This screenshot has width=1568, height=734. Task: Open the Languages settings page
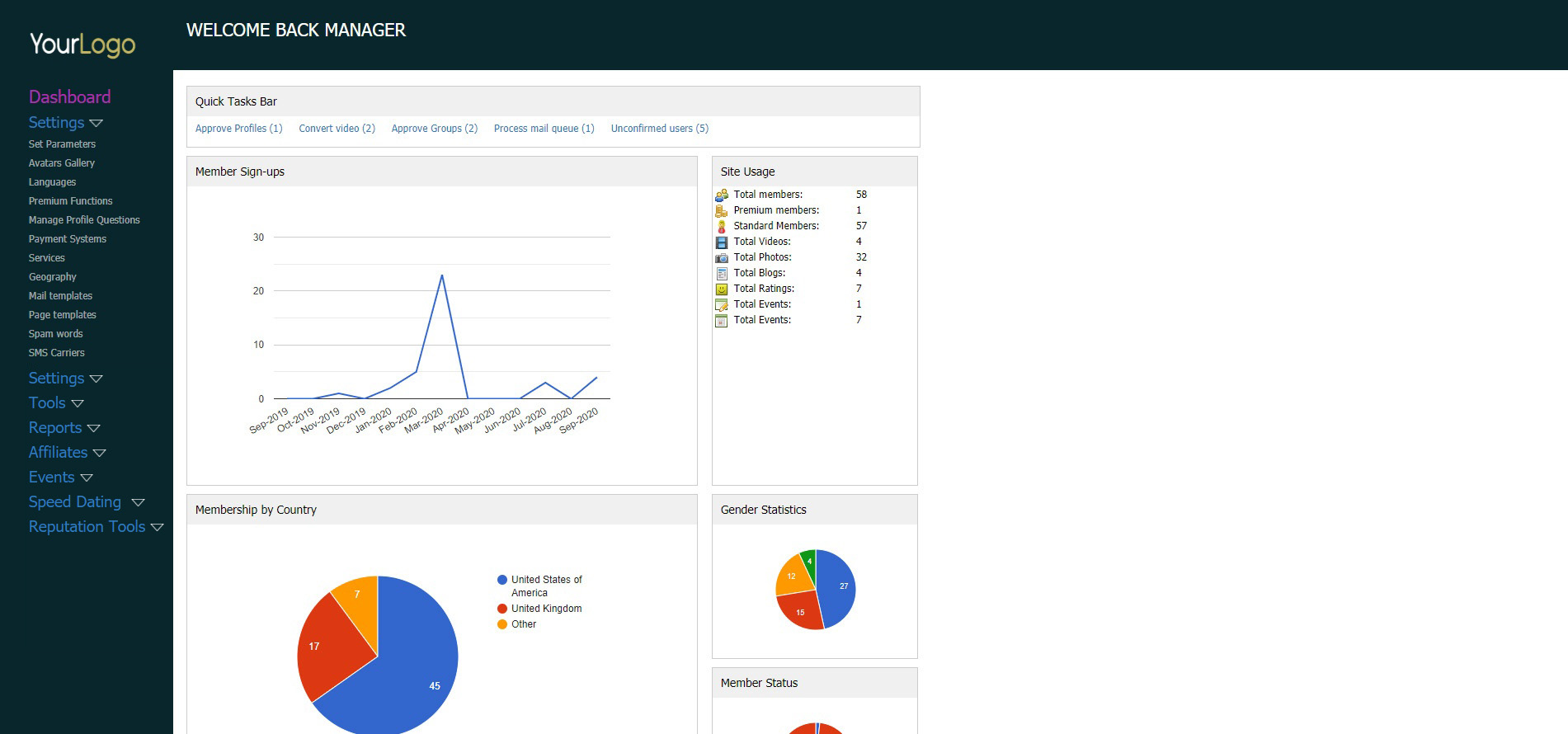click(x=52, y=182)
